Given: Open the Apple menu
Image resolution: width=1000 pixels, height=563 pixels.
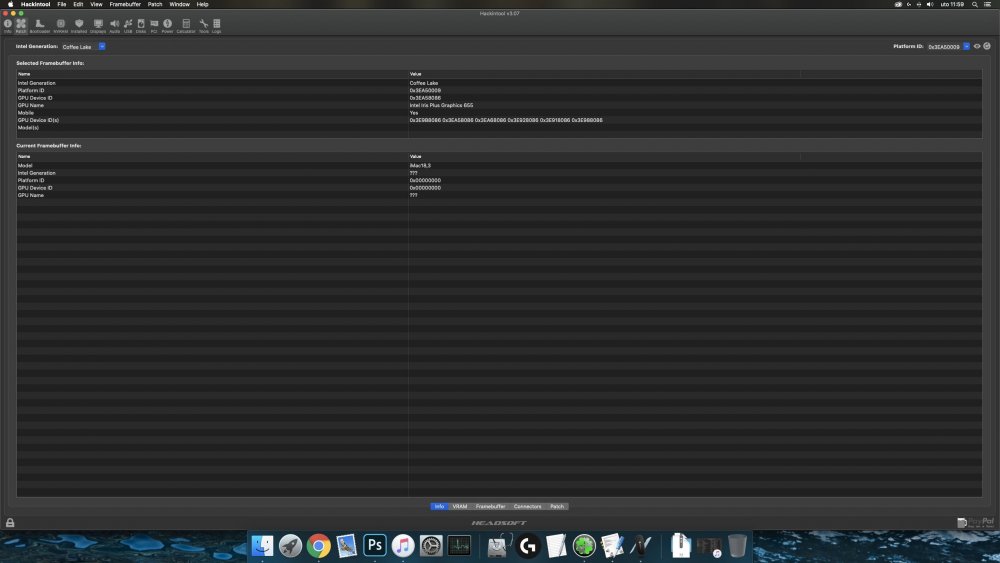Looking at the screenshot, I should coord(10,4).
